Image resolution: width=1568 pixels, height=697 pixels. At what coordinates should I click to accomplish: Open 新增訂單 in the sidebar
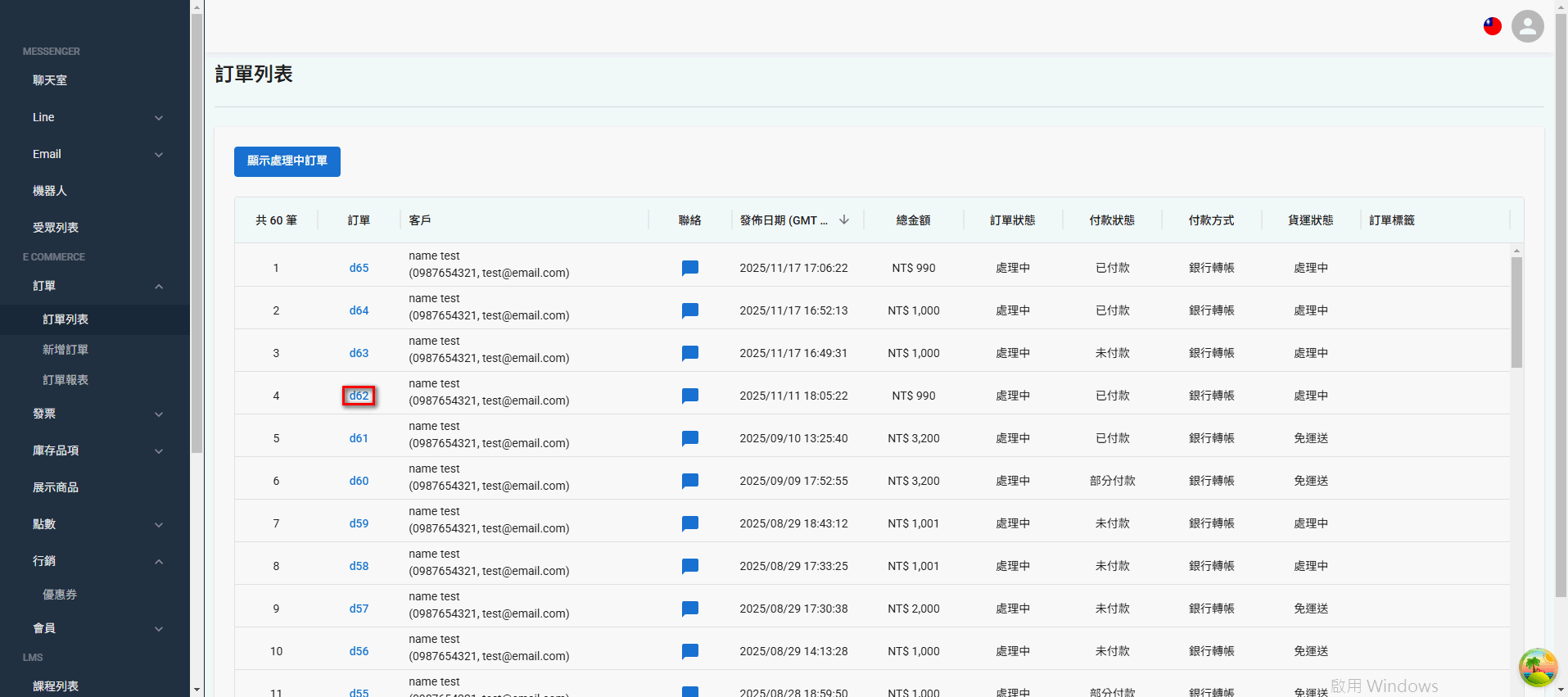[x=66, y=350]
